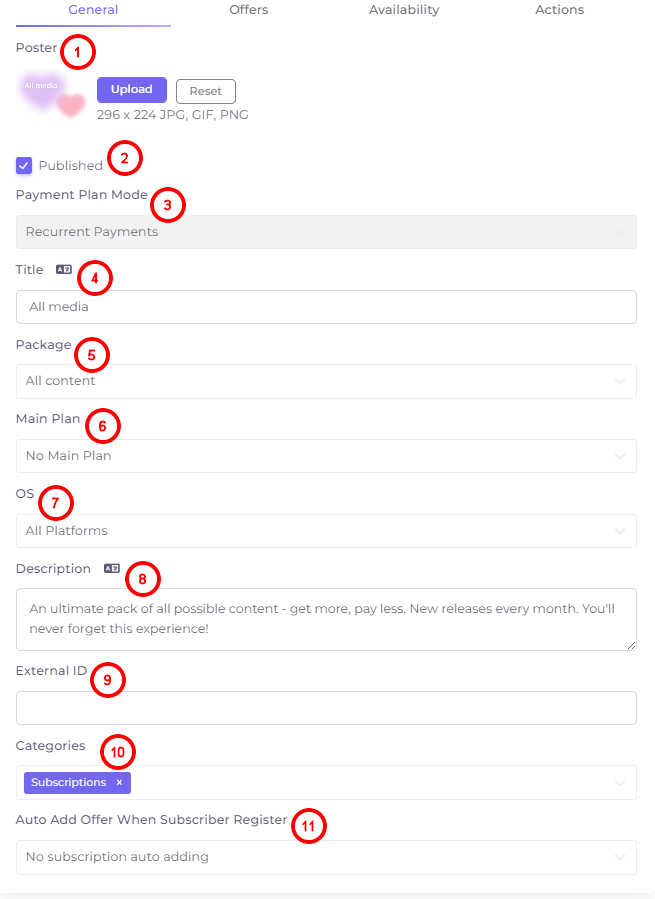Open the OS All Platforms dropdown

pos(326,531)
